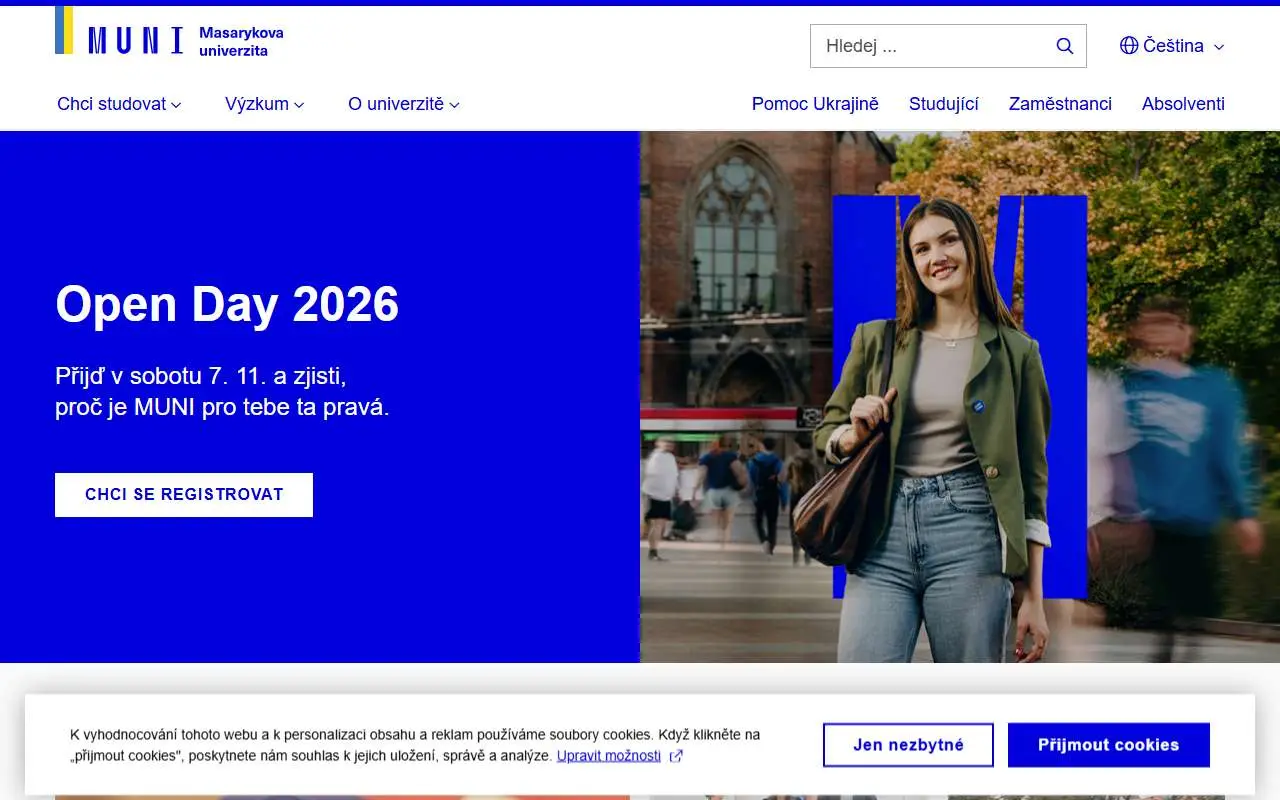This screenshot has height=800, width=1280.
Task: Click the MUNI Masarykova univerzita logo
Action: click(x=170, y=38)
